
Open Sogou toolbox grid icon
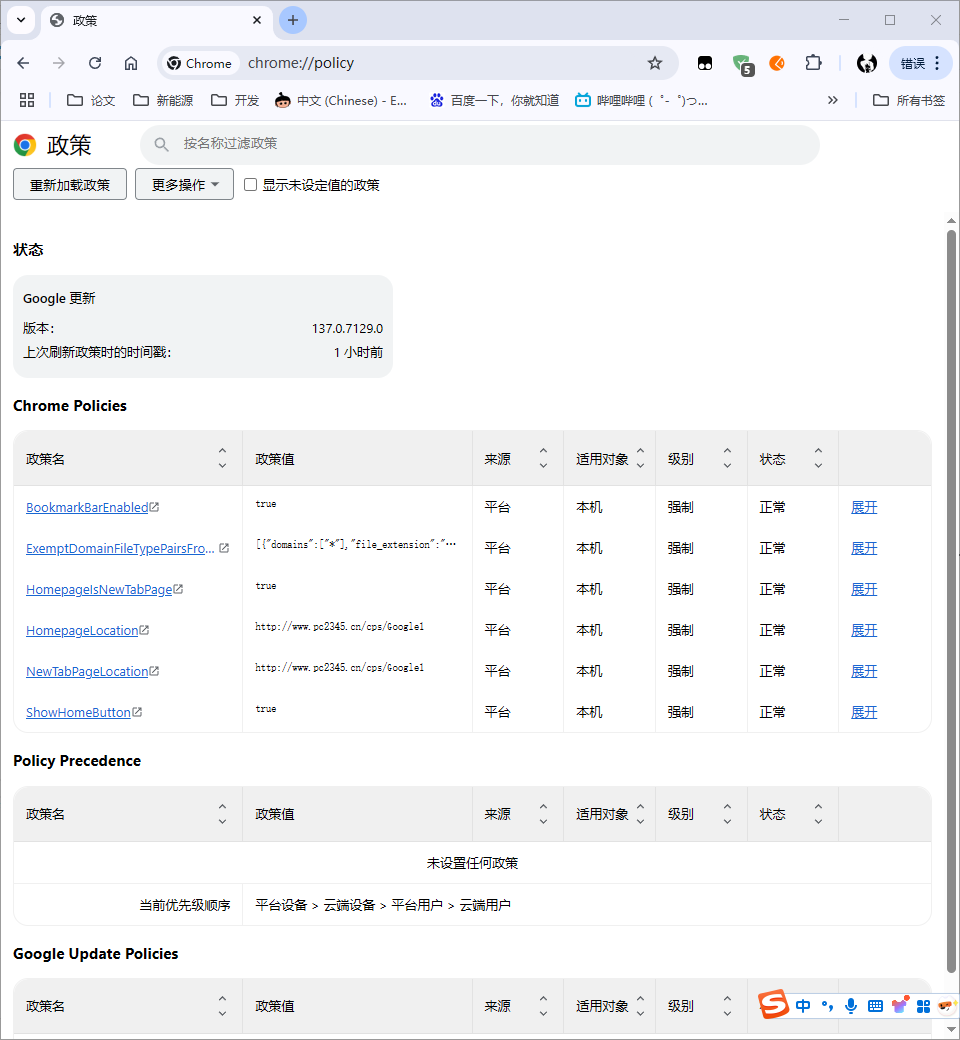tap(923, 1006)
